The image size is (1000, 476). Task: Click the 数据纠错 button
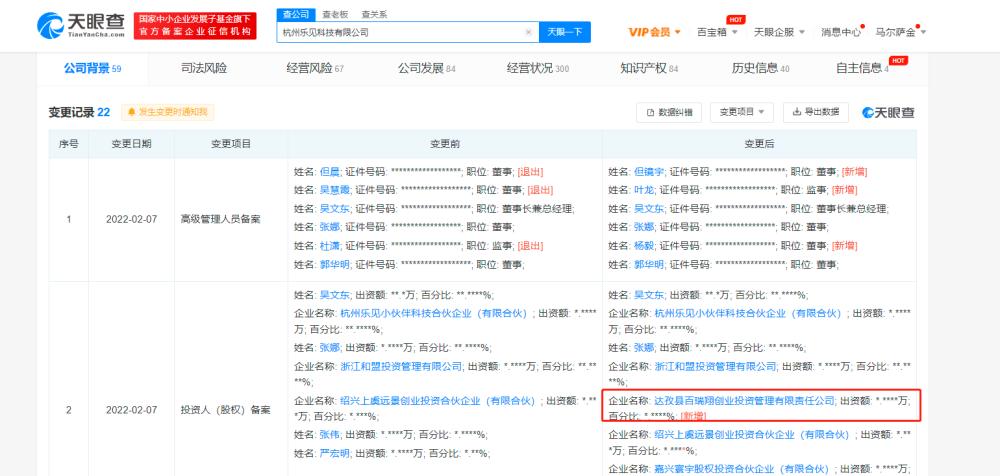coord(669,112)
